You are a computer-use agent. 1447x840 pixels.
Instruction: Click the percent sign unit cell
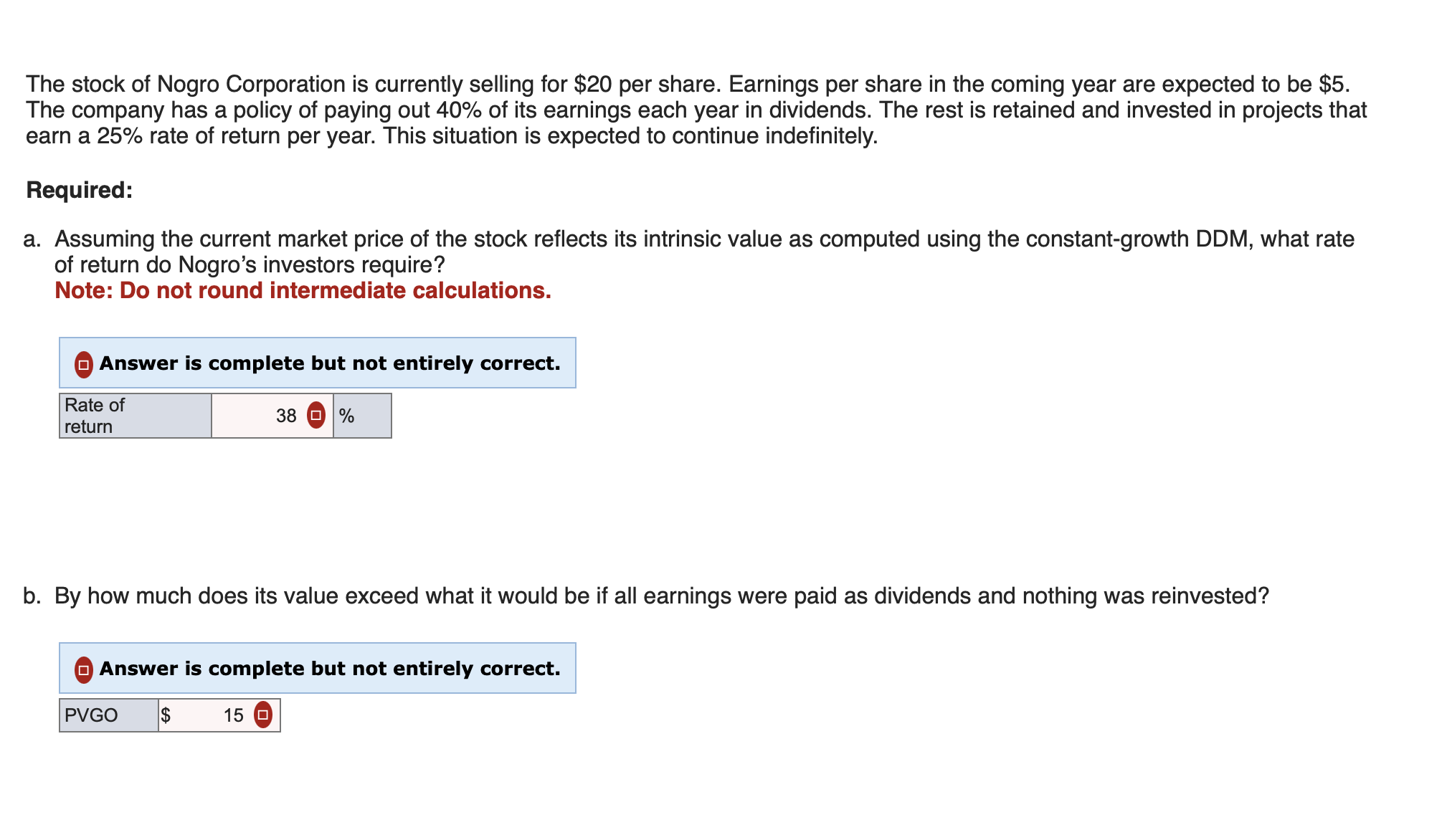[x=362, y=416]
